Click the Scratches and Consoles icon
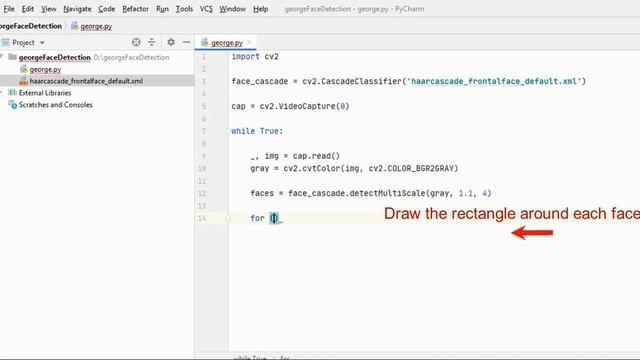Viewport: 640px width, 360px height. [x=13, y=104]
